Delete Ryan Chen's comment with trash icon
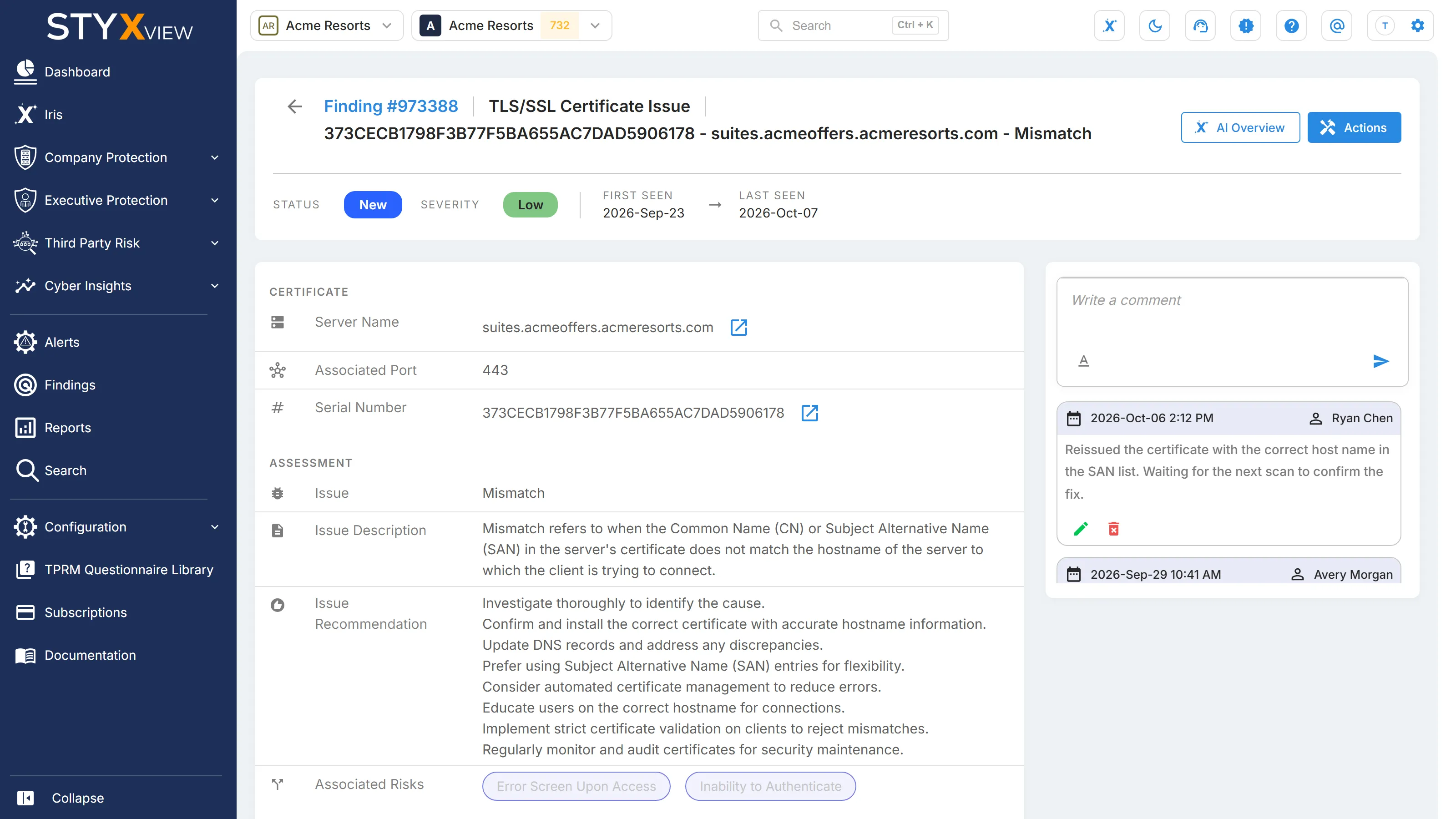This screenshot has height=819, width=1456. click(x=1113, y=528)
